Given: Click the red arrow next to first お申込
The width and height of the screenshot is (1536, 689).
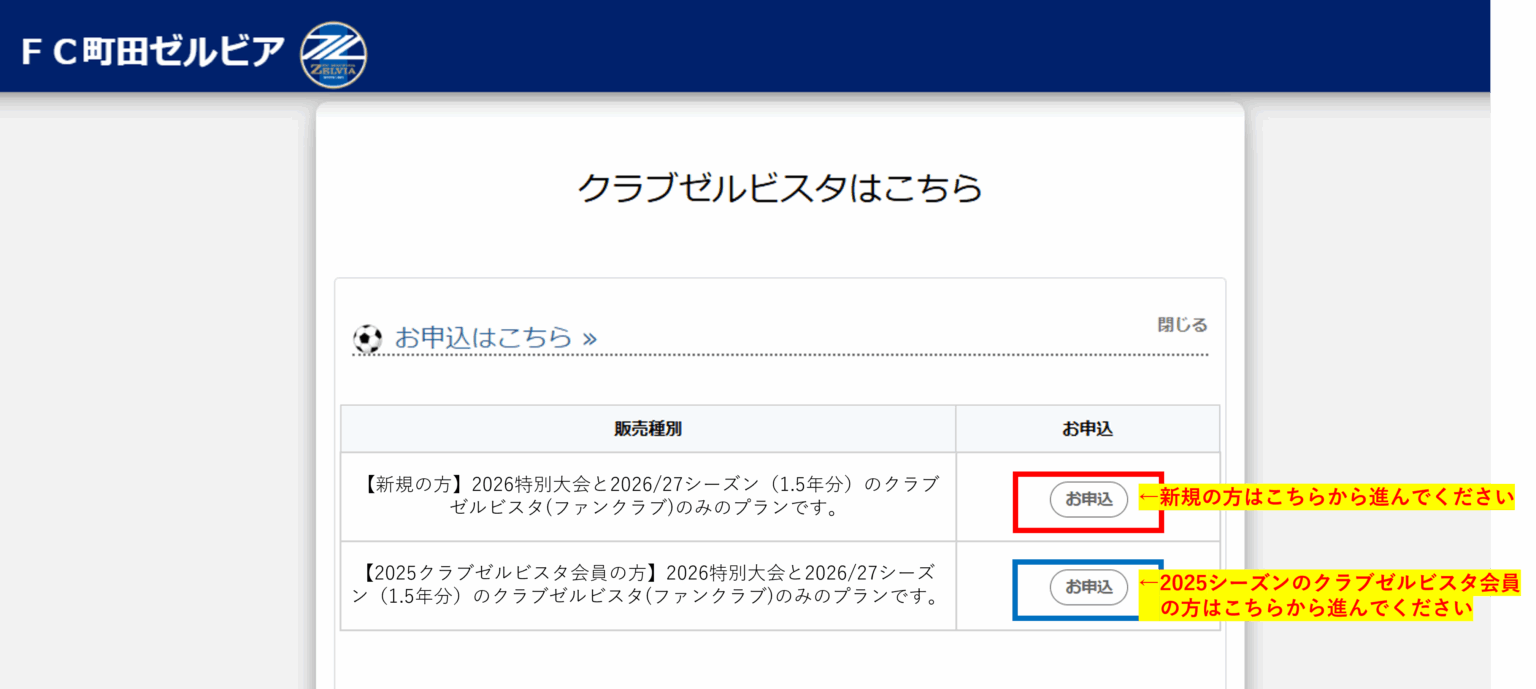Looking at the screenshot, I should [x=1148, y=497].
